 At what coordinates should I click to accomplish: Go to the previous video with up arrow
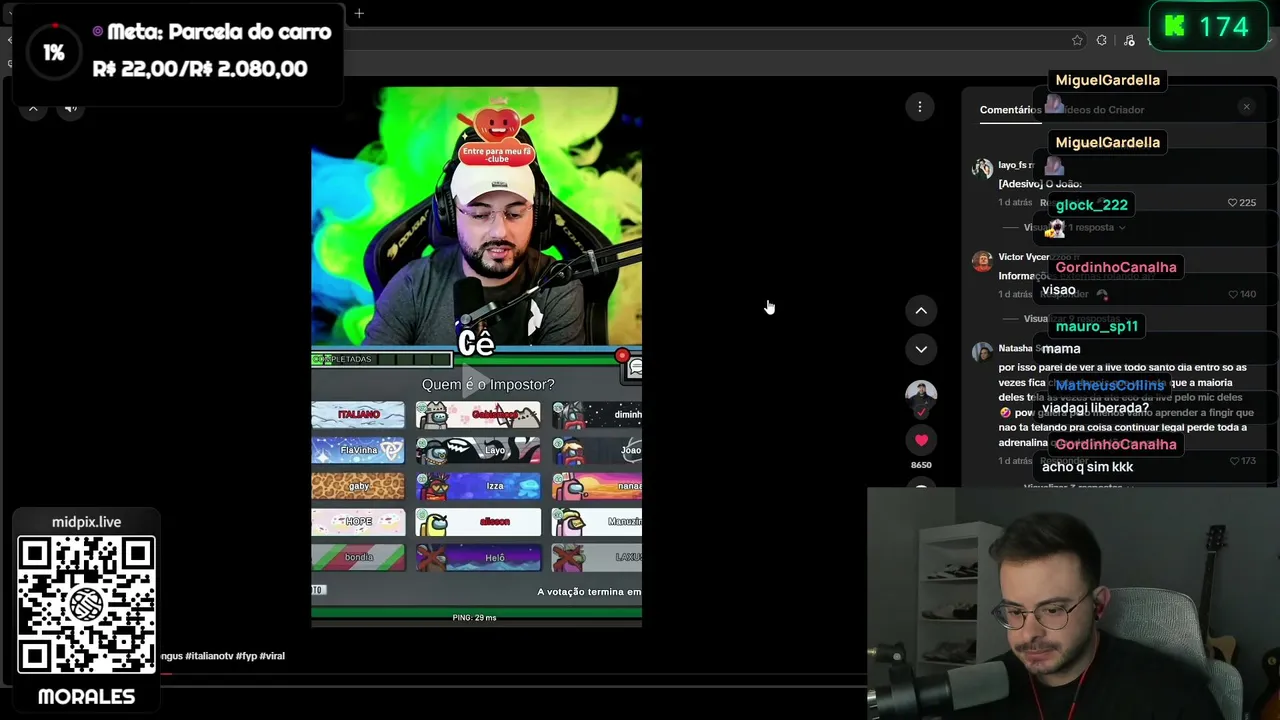coord(921,311)
